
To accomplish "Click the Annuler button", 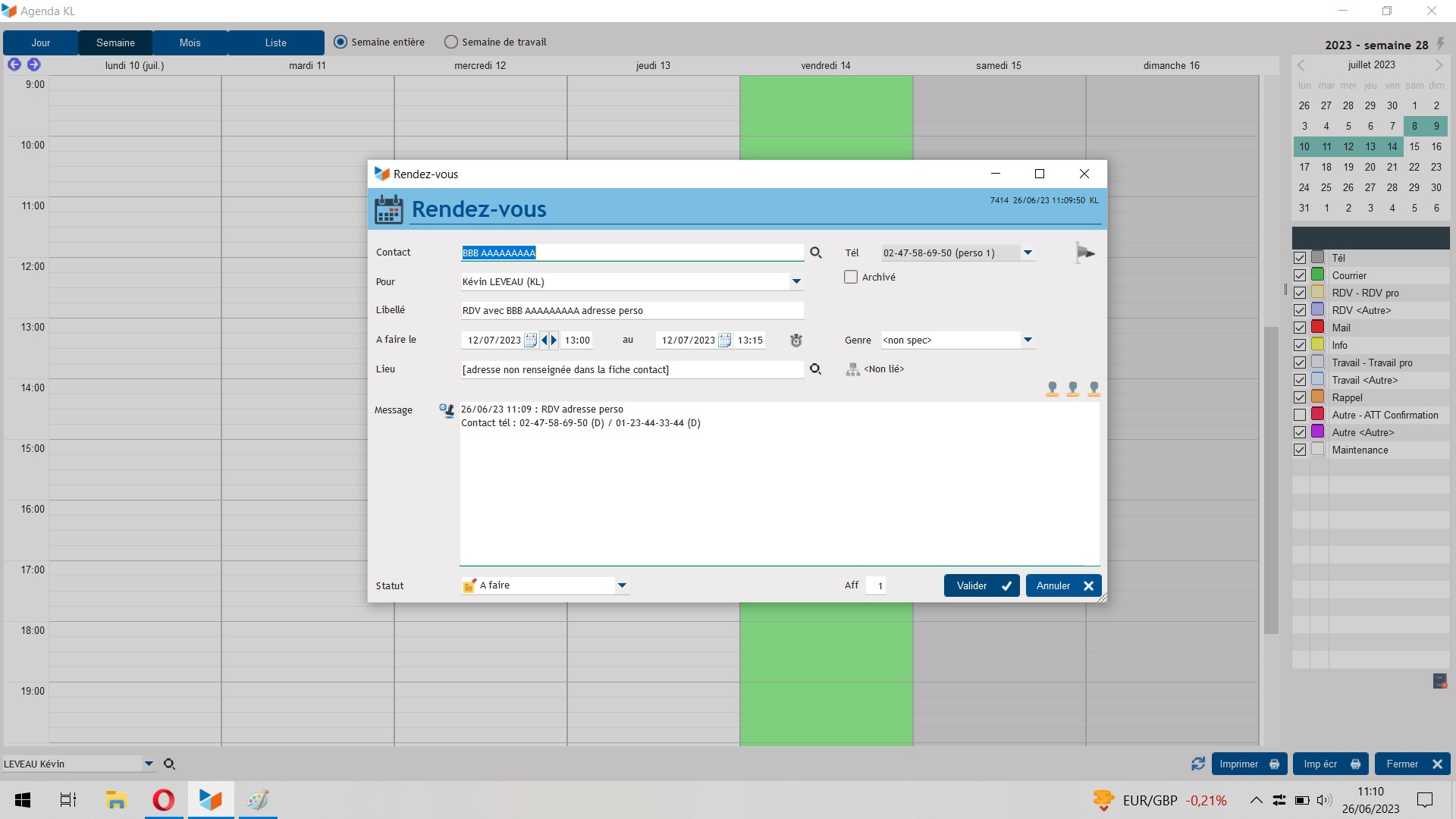I will pyautogui.click(x=1063, y=585).
